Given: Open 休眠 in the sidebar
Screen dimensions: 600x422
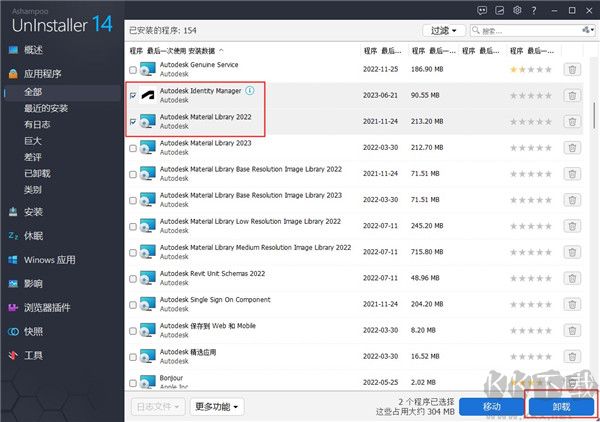Looking at the screenshot, I should tap(33, 236).
